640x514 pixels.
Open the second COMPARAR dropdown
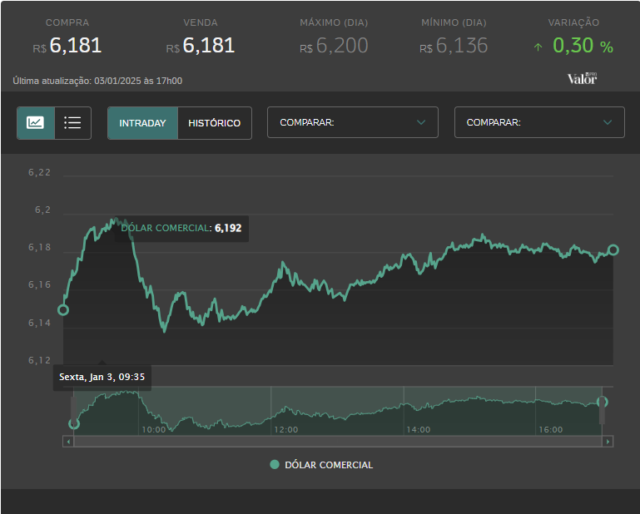pos(539,122)
